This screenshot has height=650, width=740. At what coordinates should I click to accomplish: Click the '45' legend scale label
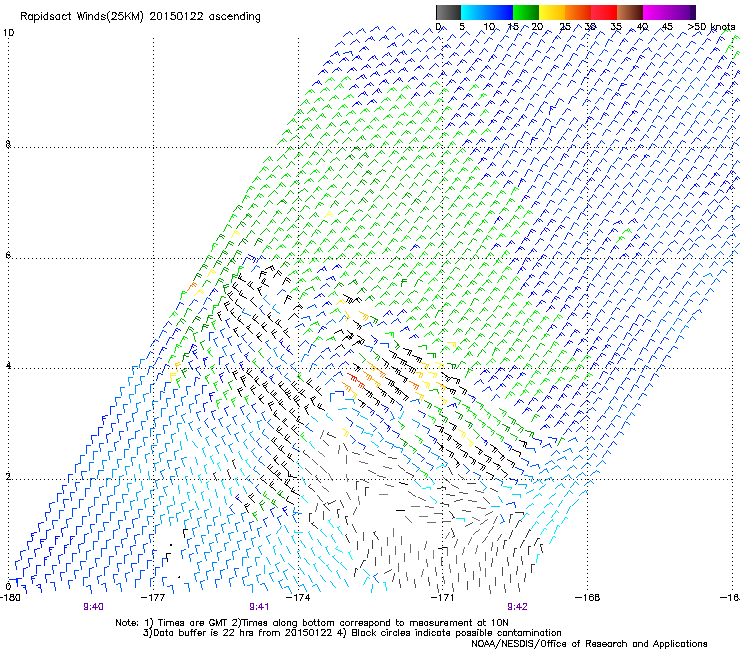click(667, 27)
